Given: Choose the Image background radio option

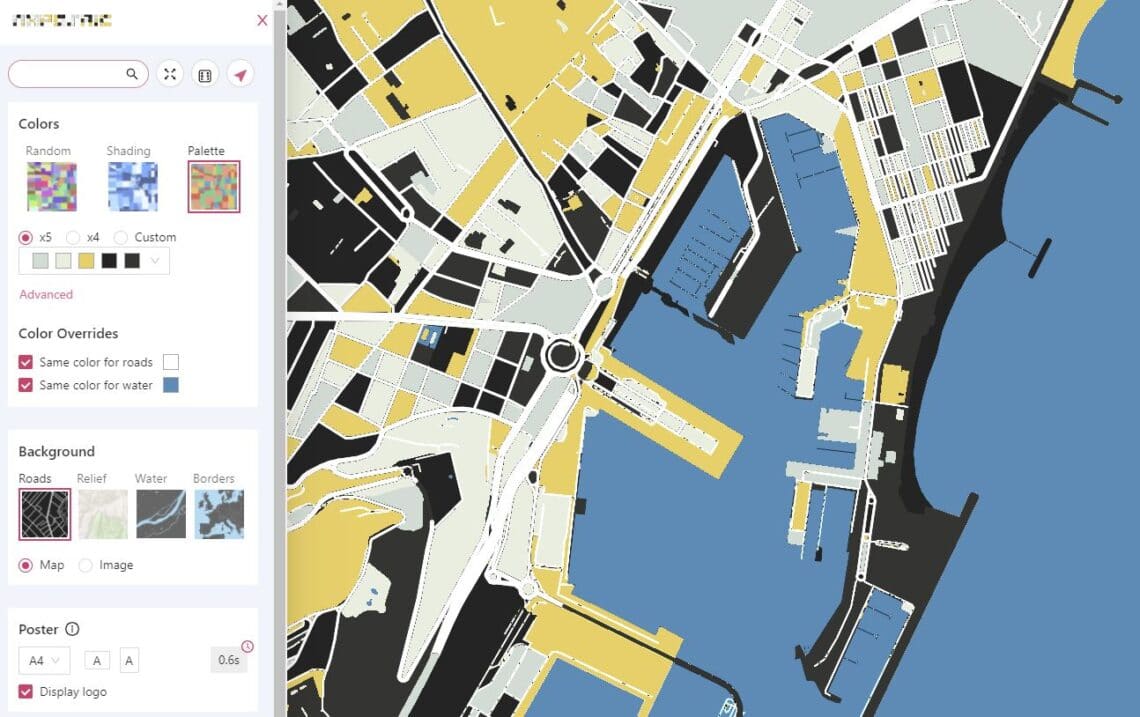Looking at the screenshot, I should pos(86,565).
